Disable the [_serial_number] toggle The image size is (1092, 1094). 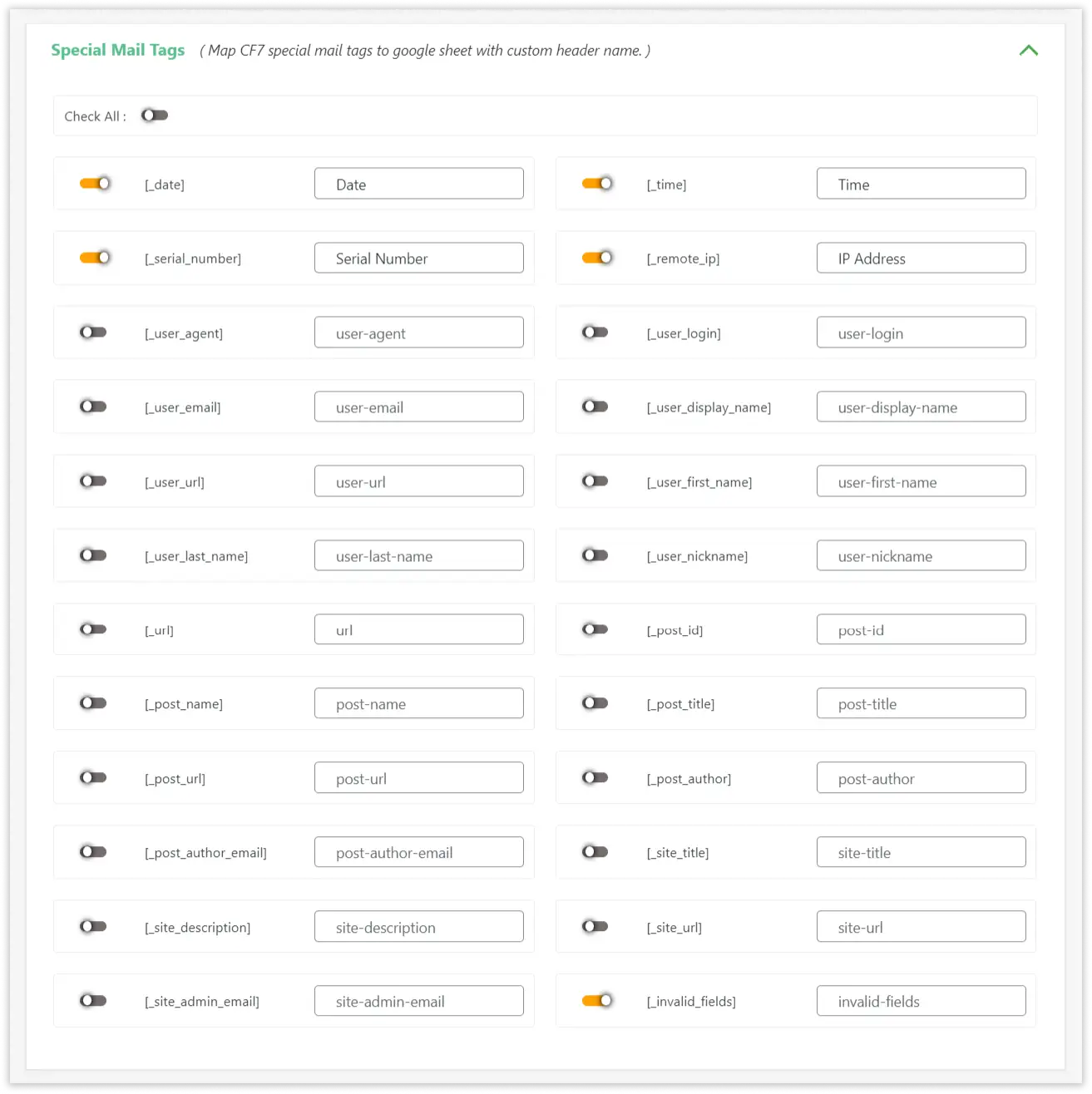(95, 258)
